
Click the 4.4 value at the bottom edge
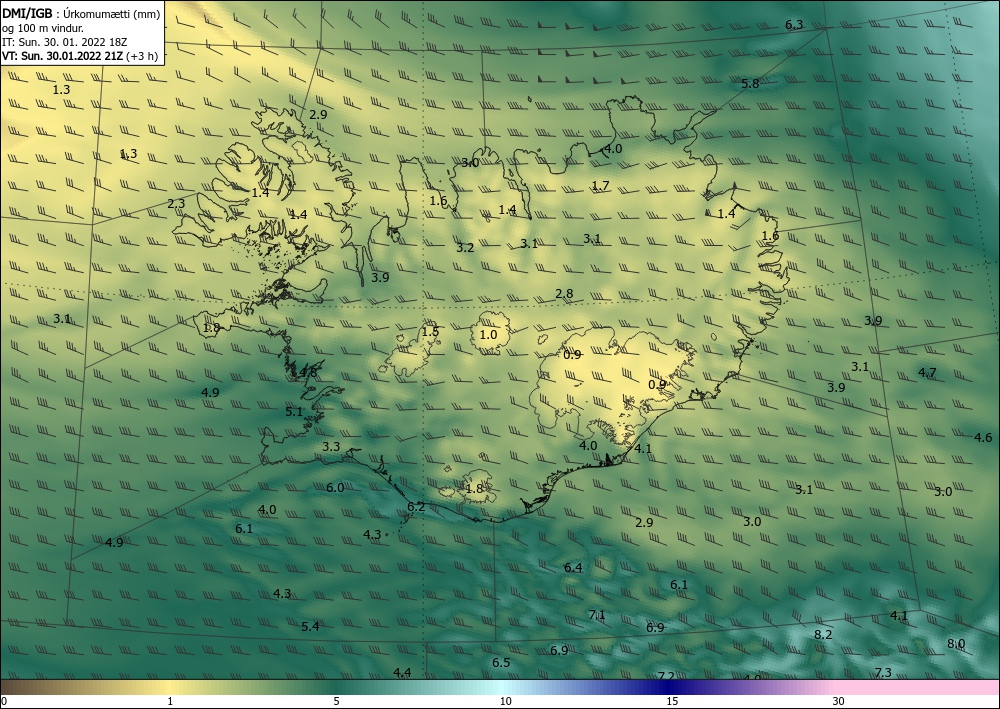(x=402, y=673)
